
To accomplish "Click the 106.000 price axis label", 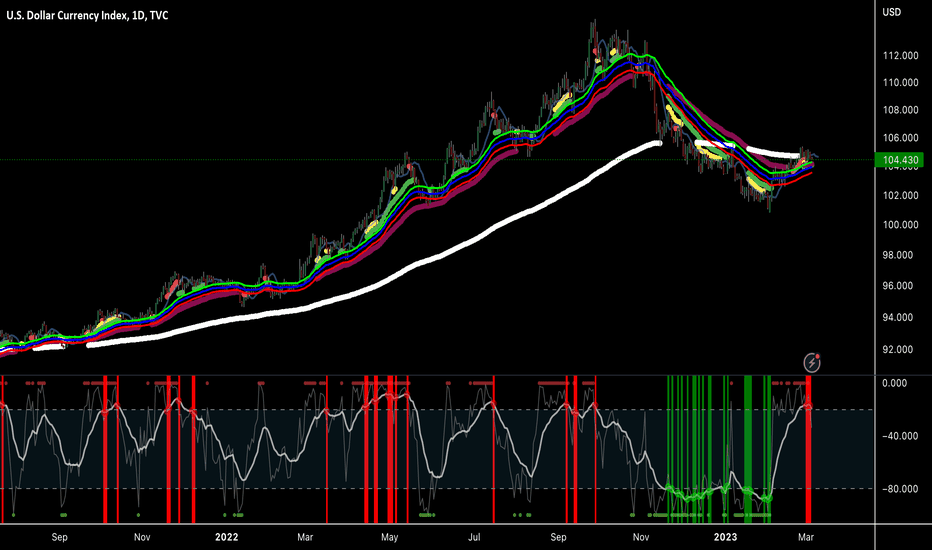I will tap(900, 137).
